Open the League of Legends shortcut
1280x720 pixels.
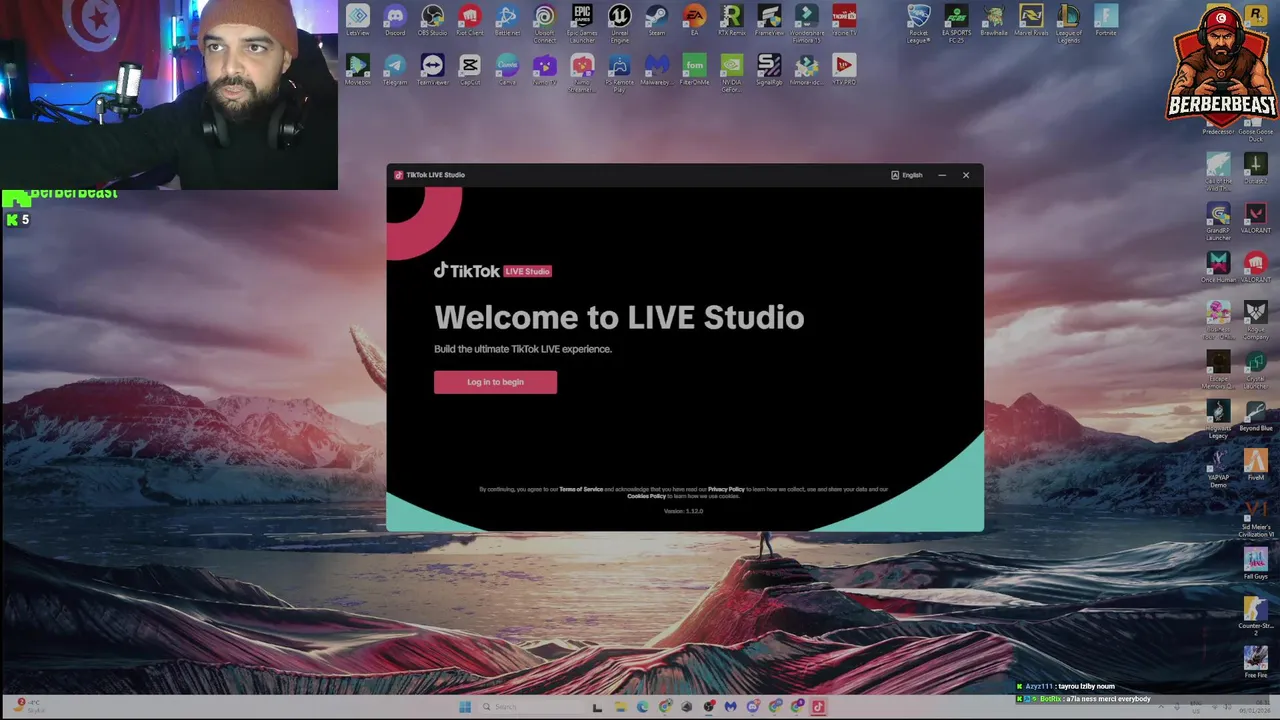pos(1068,23)
